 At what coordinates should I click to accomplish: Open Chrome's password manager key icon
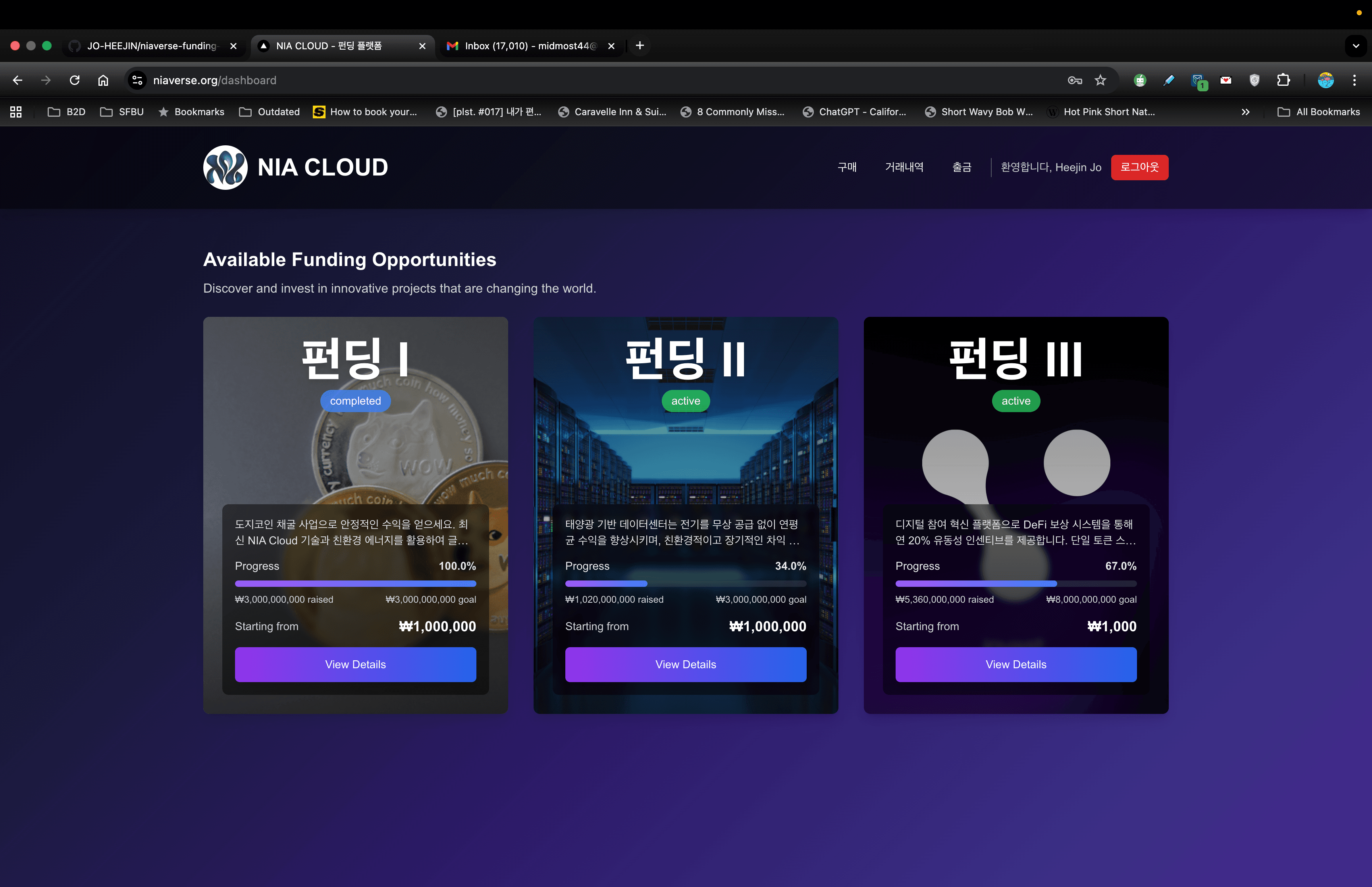[x=1074, y=80]
